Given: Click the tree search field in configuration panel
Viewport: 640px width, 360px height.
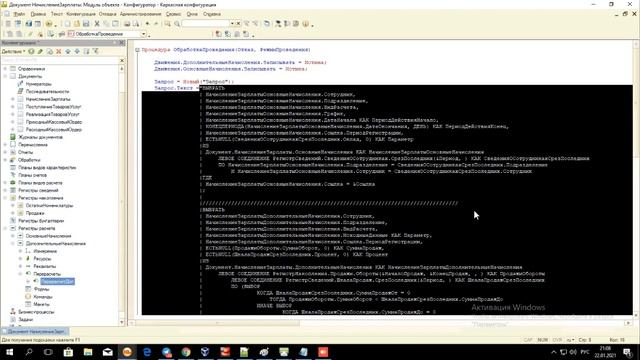Looking at the screenshot, I should 60,60.
